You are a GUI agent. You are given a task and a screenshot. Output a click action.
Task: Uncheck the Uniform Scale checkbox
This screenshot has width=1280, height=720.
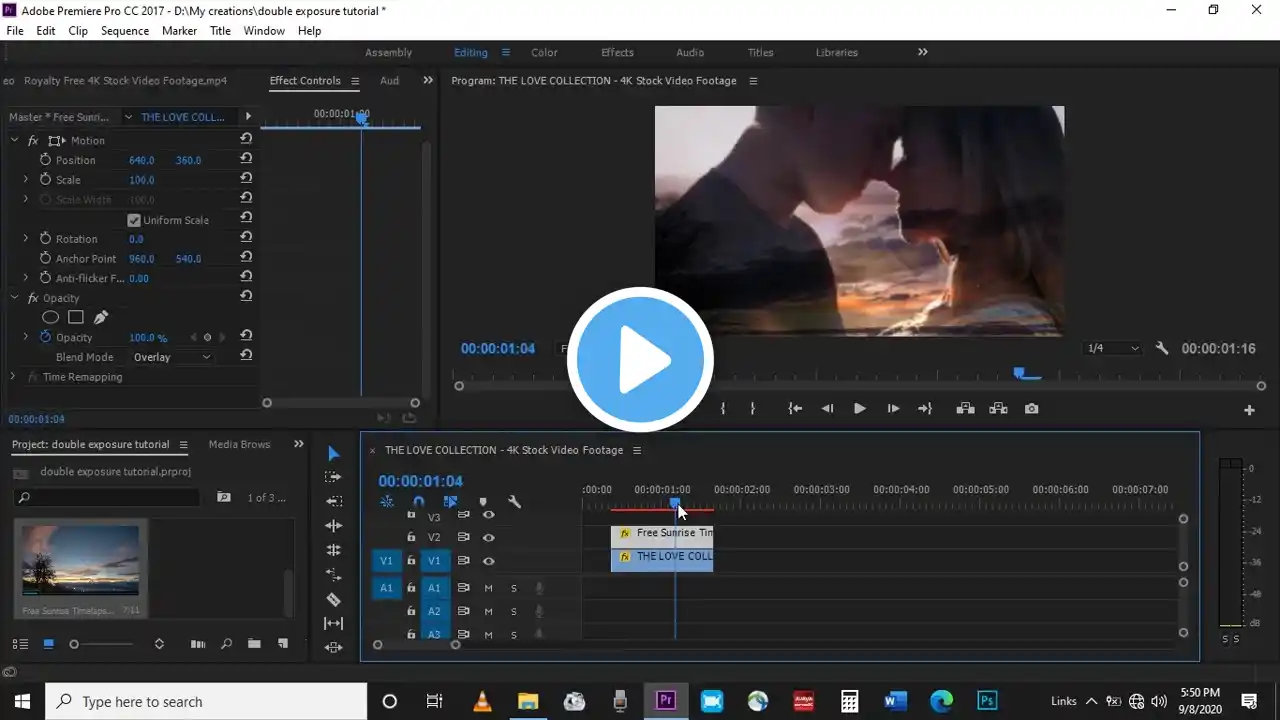pyautogui.click(x=134, y=220)
